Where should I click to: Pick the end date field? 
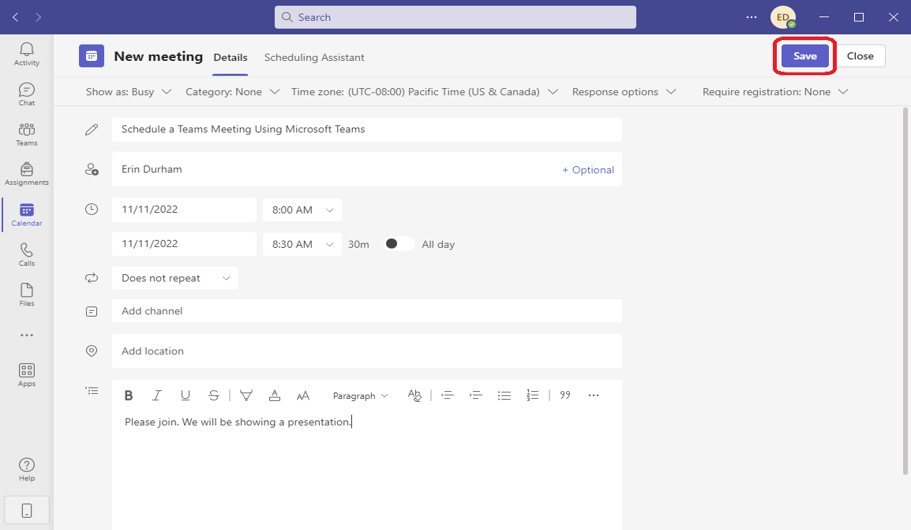point(184,244)
